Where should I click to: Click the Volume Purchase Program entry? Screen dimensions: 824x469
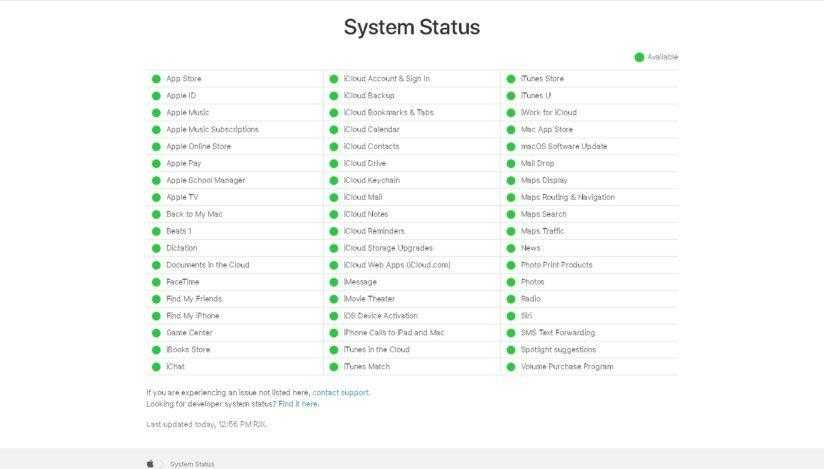566,367
